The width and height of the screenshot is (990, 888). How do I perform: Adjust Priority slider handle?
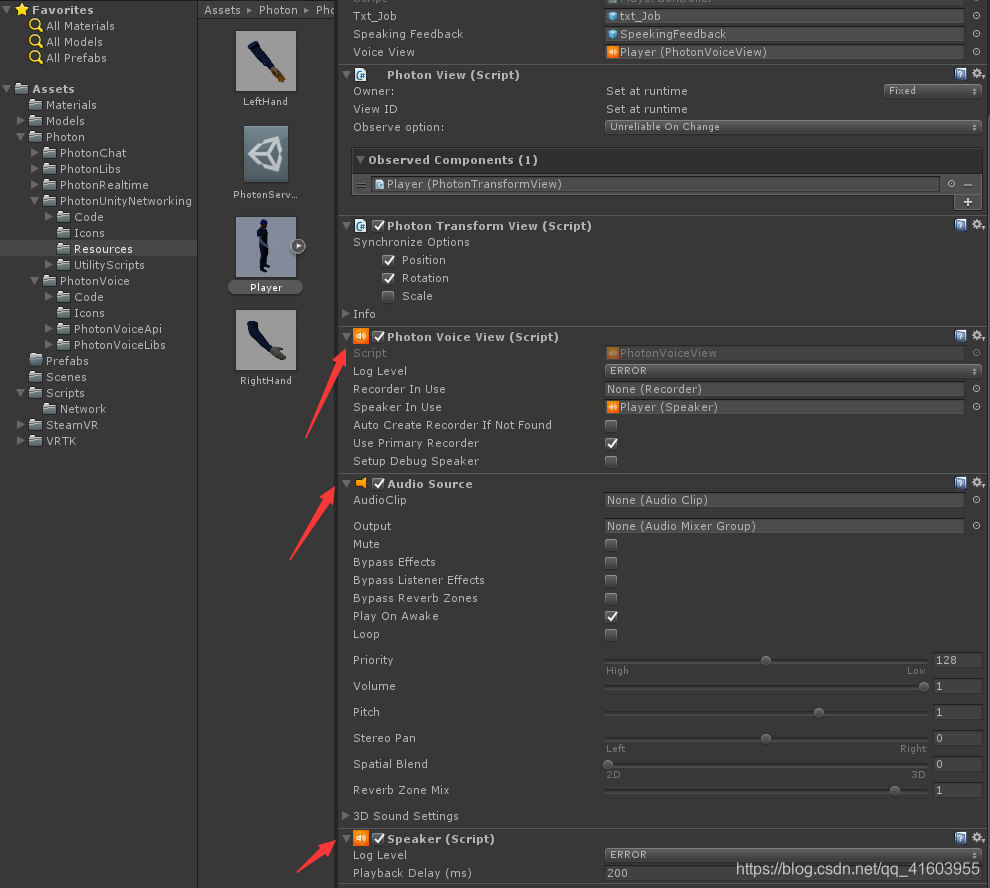coord(765,661)
